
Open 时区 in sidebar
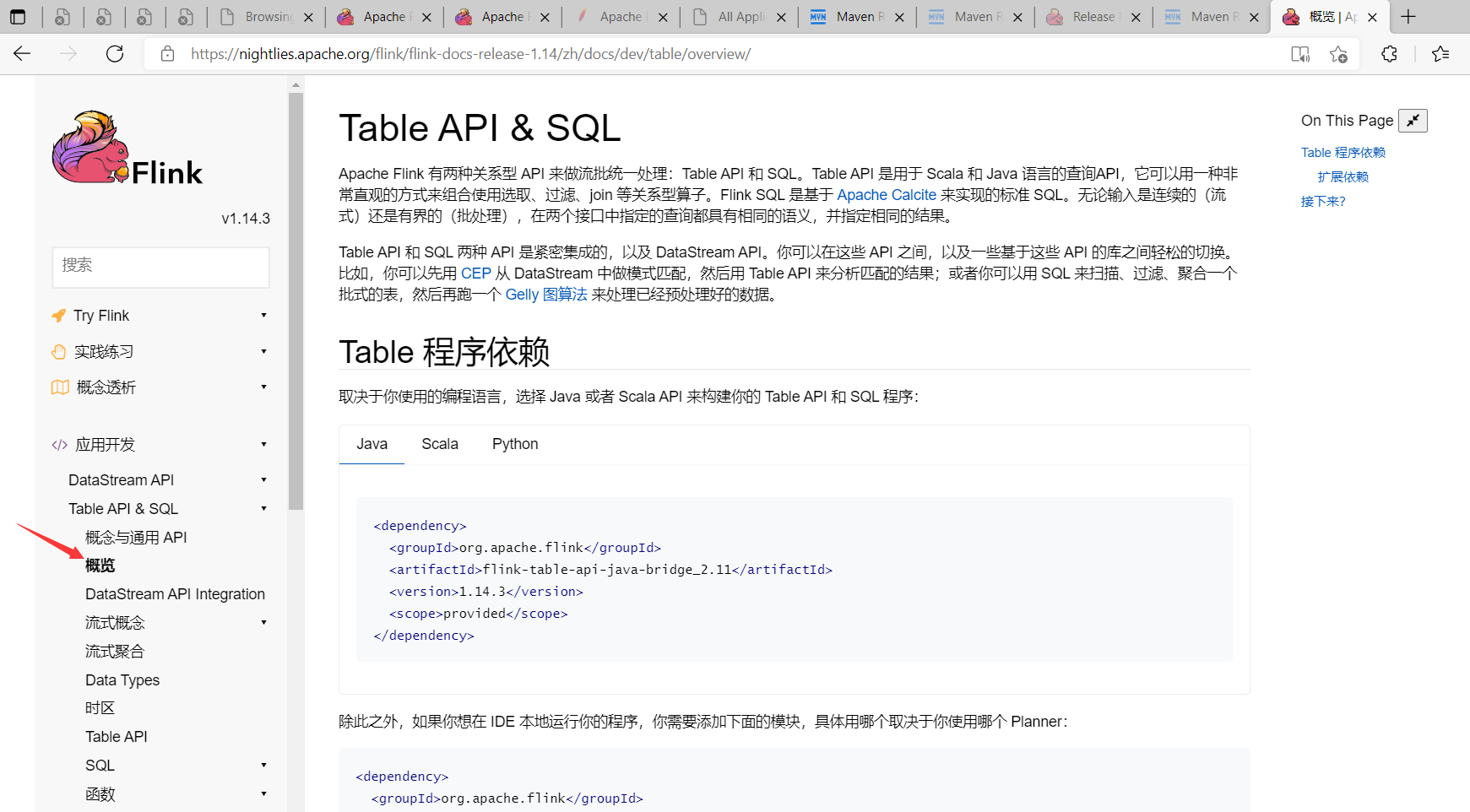pyautogui.click(x=100, y=708)
